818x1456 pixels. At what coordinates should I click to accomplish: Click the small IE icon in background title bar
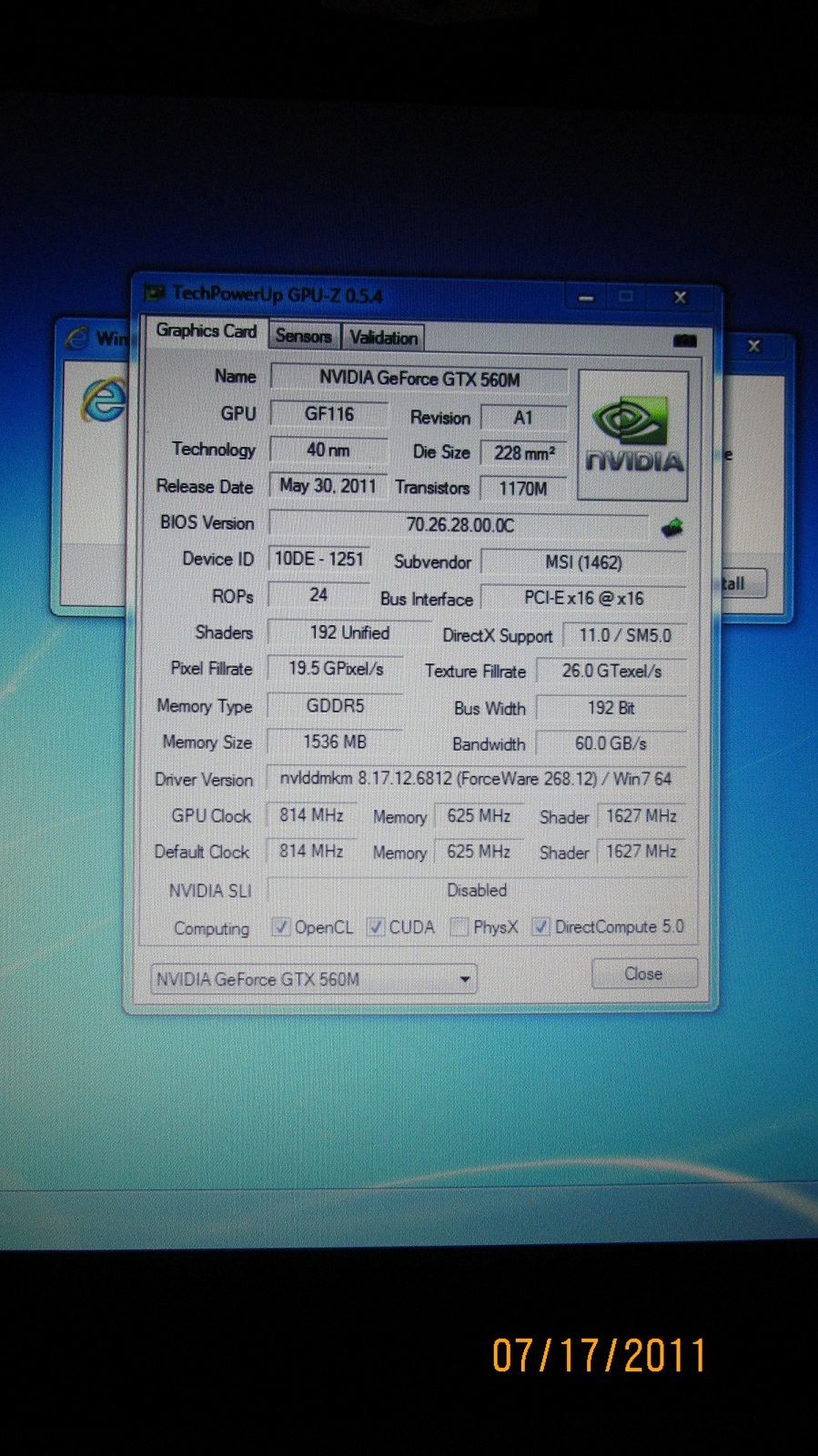[79, 339]
